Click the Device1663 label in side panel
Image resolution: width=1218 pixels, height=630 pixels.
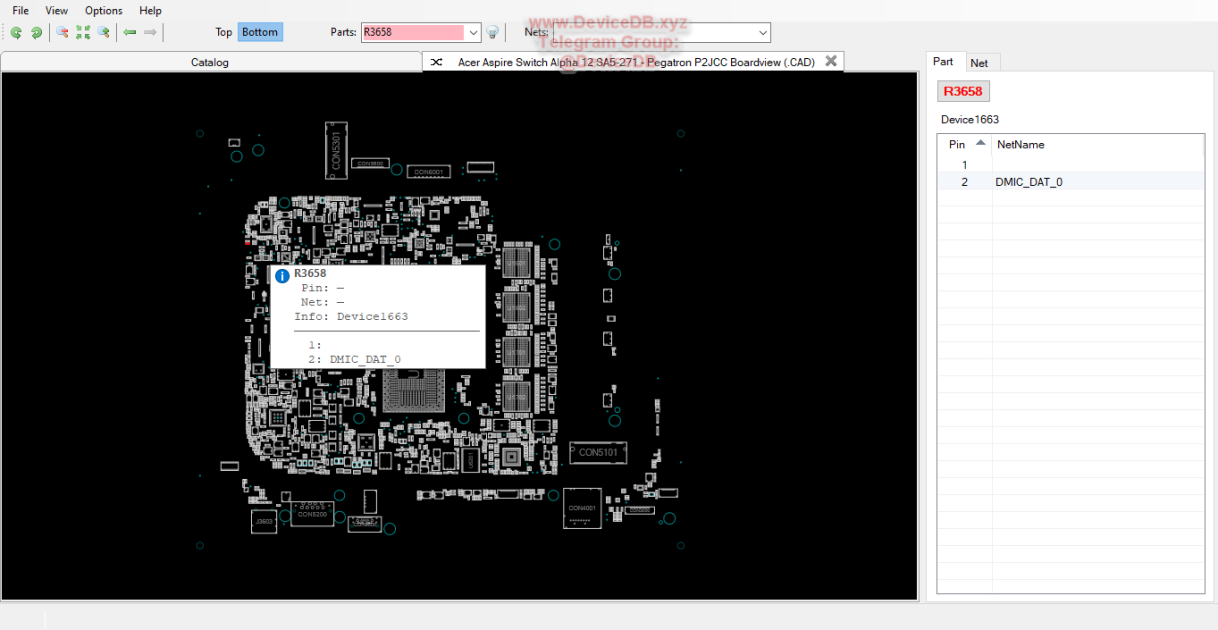[970, 119]
